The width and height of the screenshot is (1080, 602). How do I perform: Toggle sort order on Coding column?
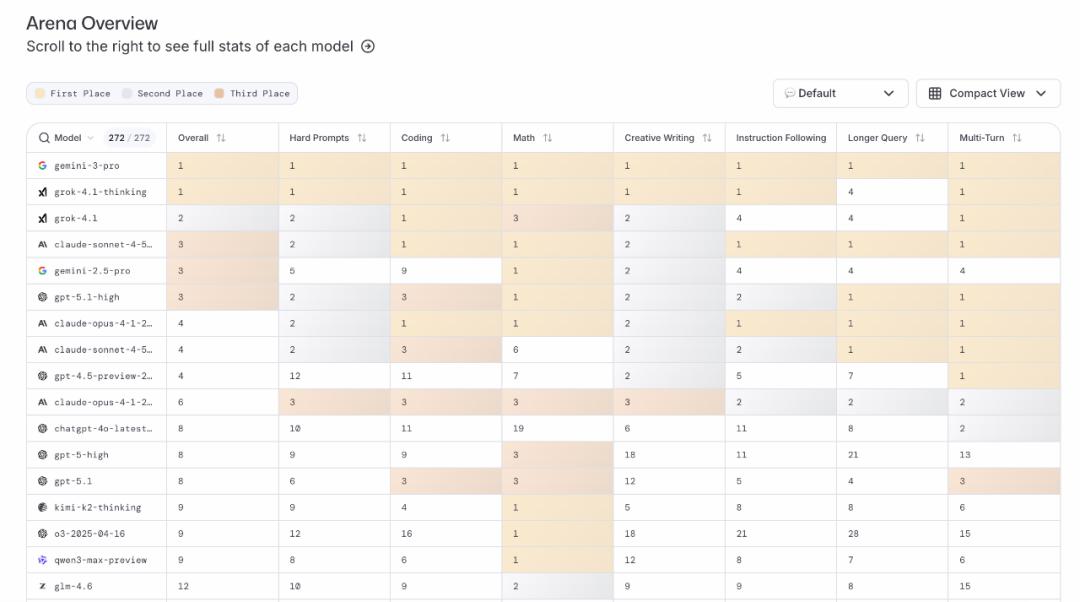click(x=445, y=138)
